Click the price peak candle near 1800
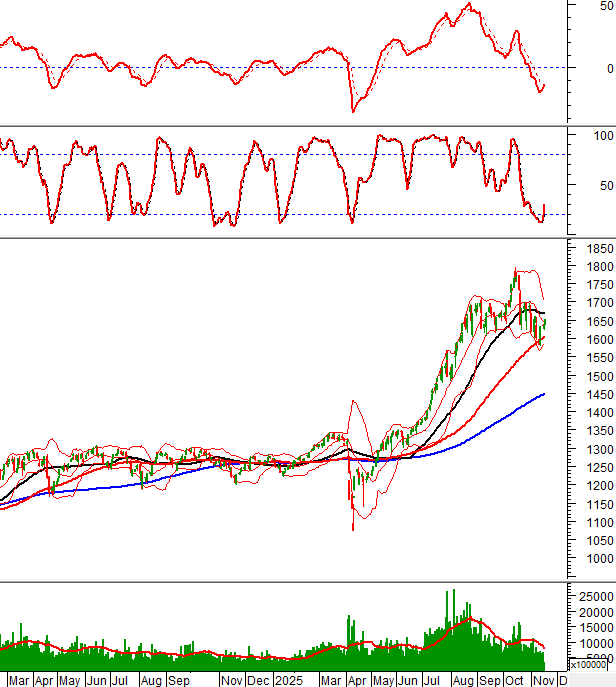 515,270
